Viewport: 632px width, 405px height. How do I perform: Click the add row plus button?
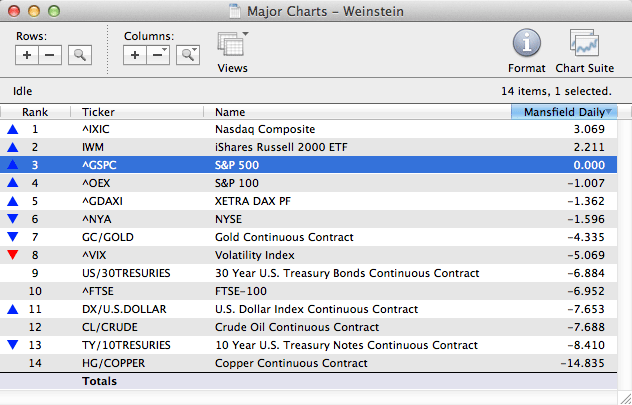pos(26,54)
